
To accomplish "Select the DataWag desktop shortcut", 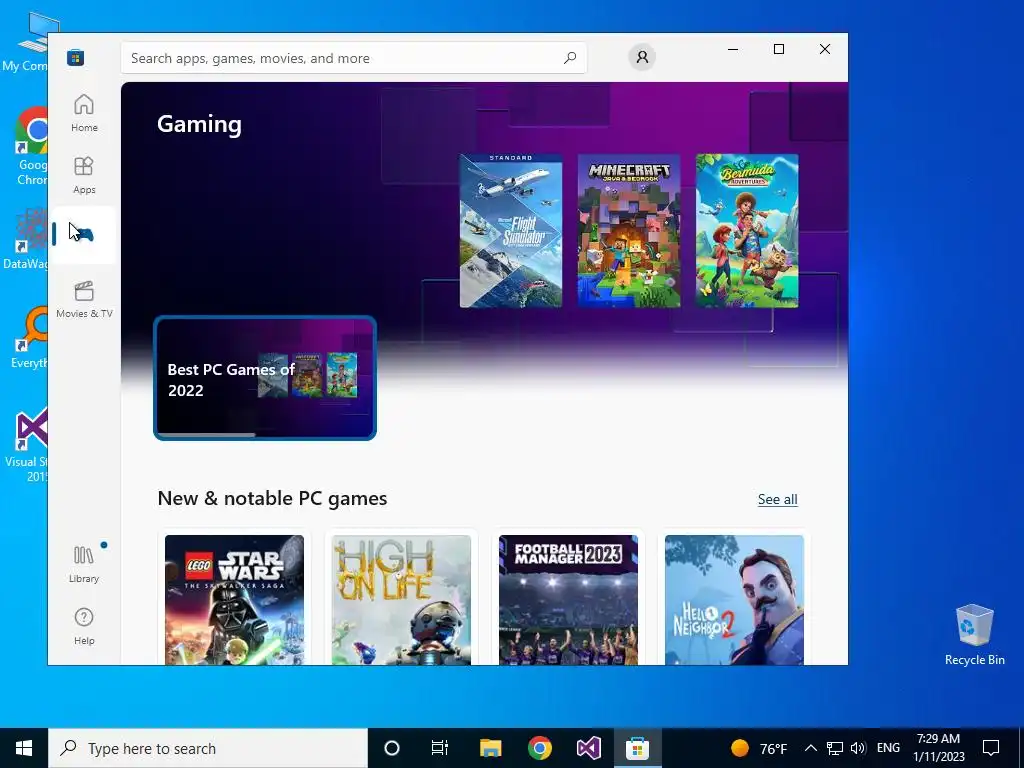I will click(26, 239).
